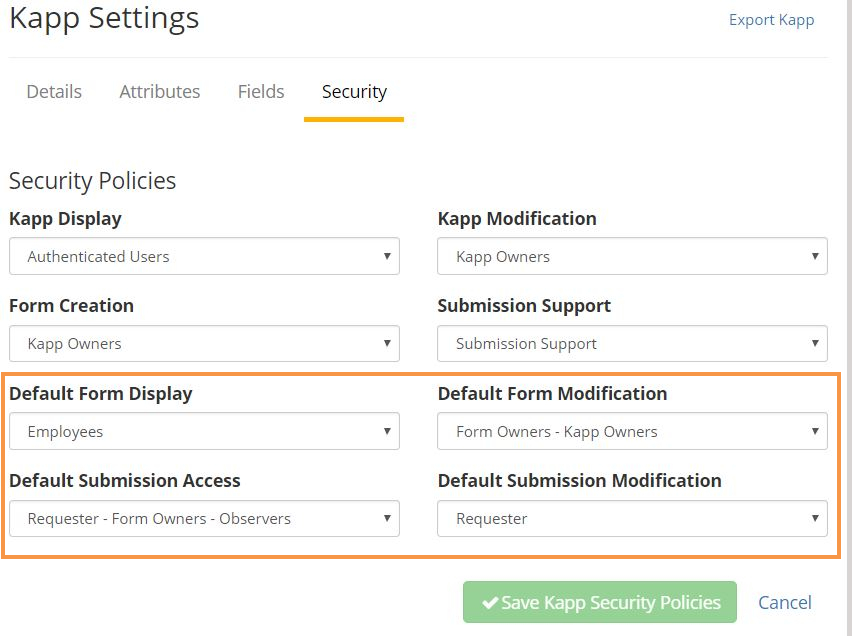This screenshot has height=636, width=852.
Task: Click the Security Policies section heading
Action: (x=92, y=181)
